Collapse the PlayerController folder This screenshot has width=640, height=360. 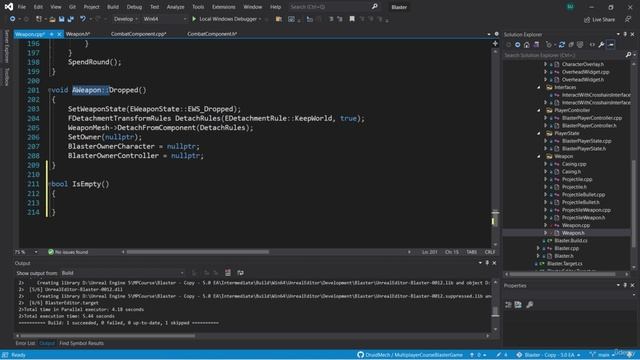(539, 110)
